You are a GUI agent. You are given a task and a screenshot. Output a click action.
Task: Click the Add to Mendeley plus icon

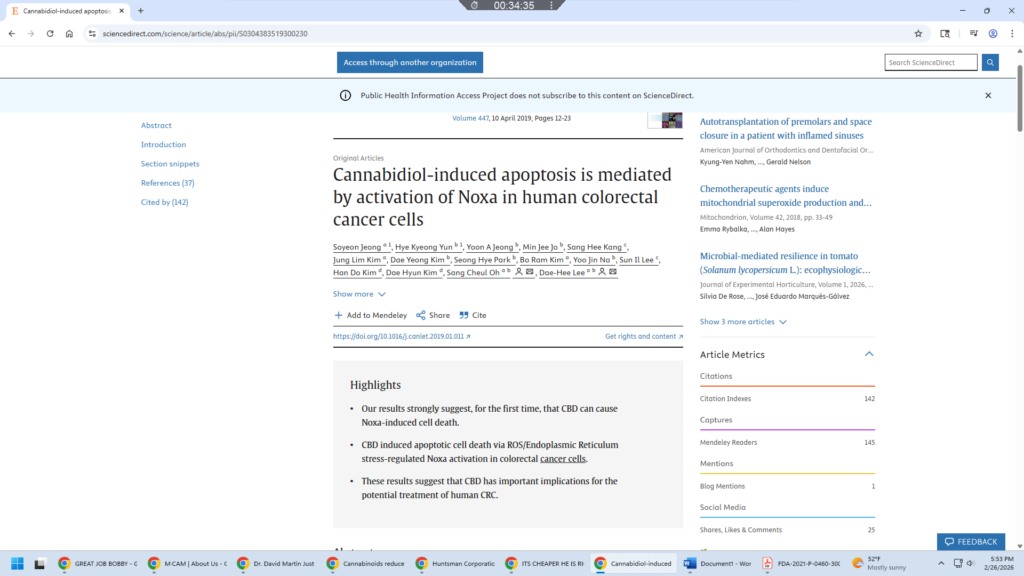pos(339,315)
